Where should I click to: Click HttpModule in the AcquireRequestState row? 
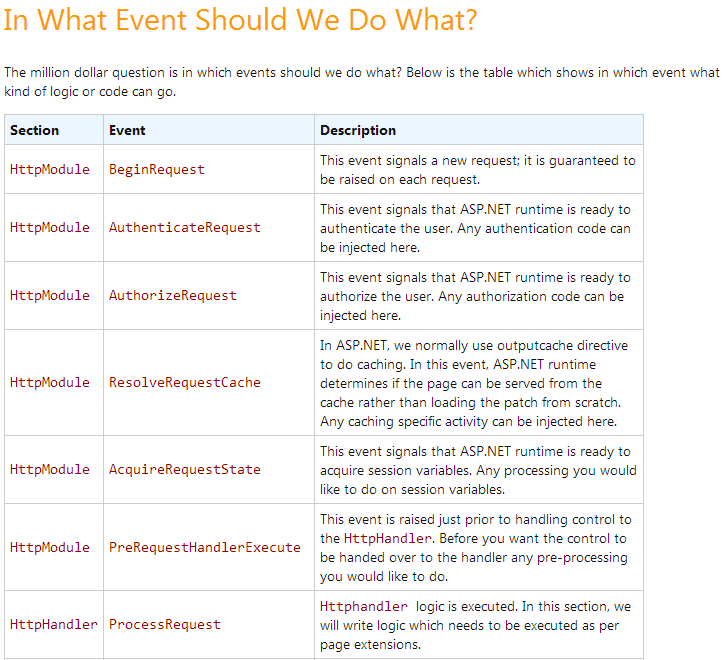click(x=50, y=470)
